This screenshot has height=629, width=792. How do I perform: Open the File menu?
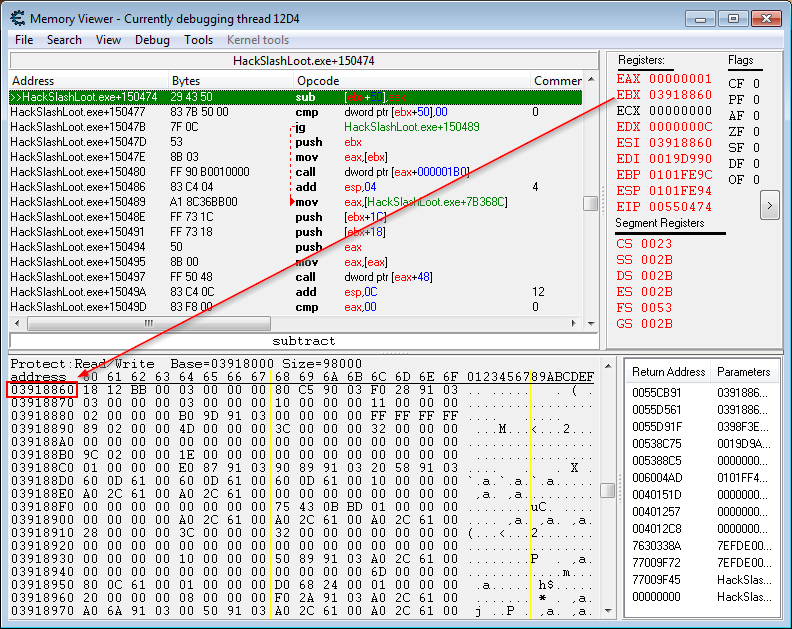(x=24, y=40)
